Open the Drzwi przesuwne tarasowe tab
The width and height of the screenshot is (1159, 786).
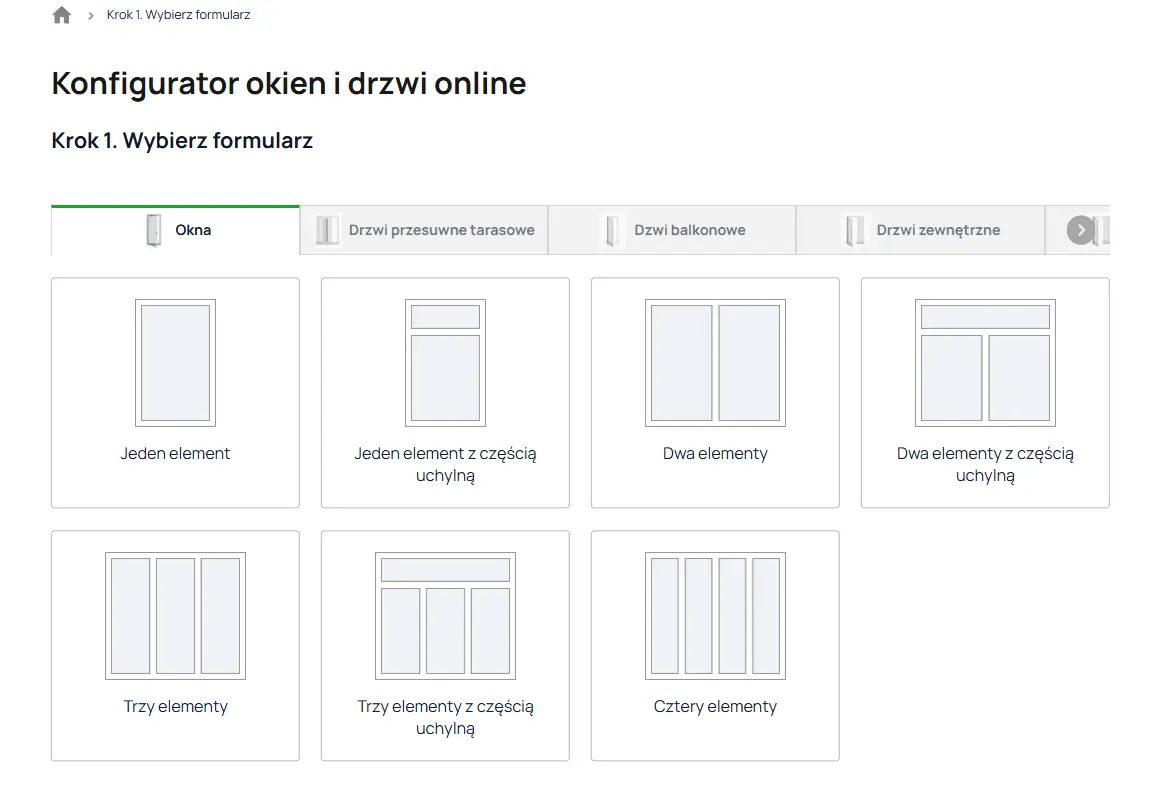[441, 230]
